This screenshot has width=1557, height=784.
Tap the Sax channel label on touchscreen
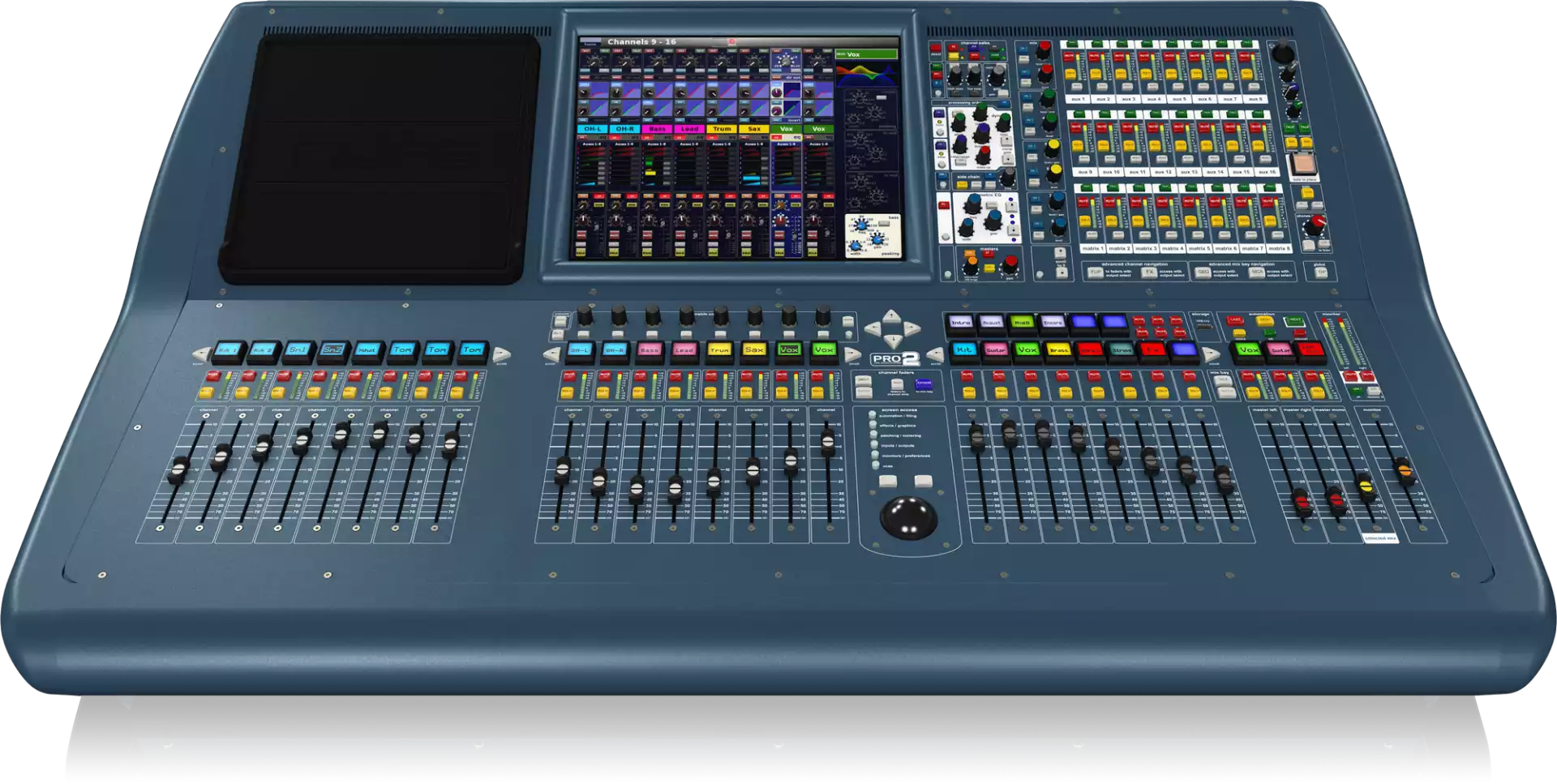[754, 129]
